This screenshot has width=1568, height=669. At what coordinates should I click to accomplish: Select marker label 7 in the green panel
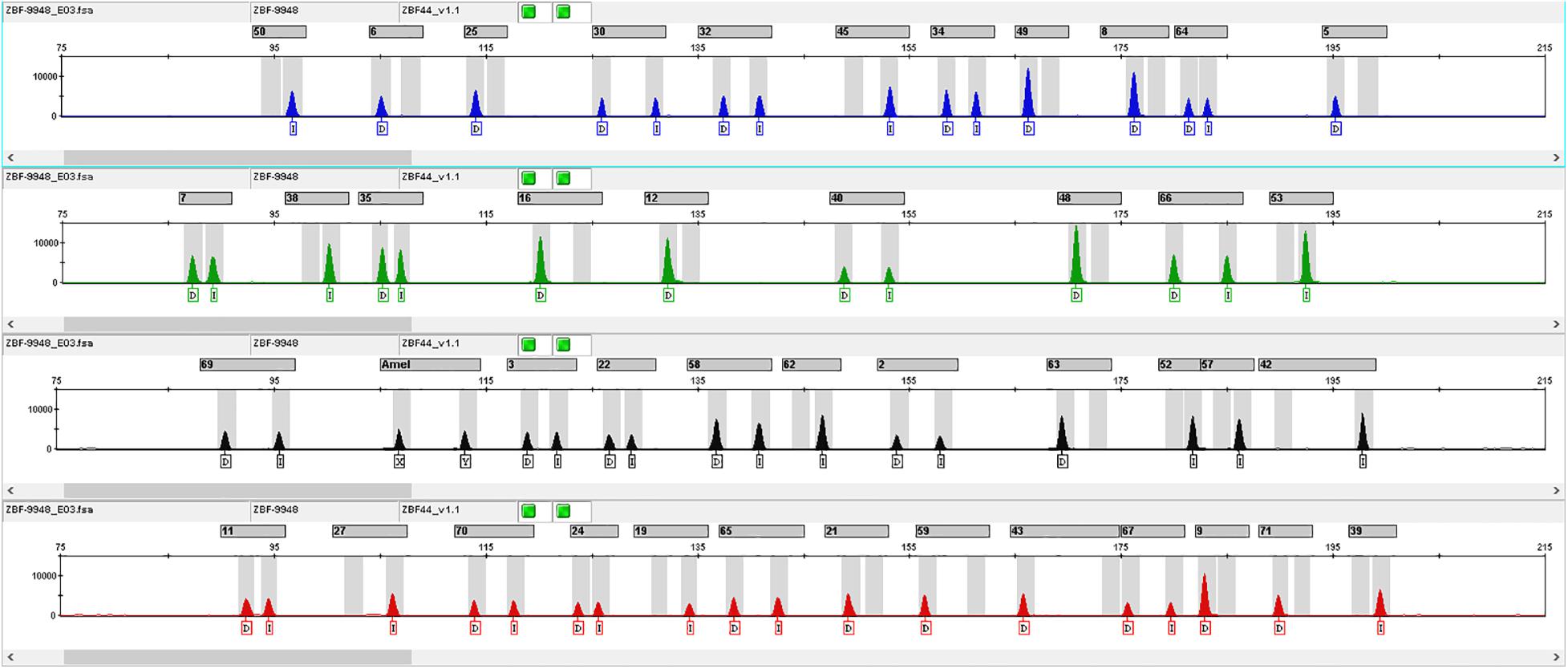tap(205, 198)
